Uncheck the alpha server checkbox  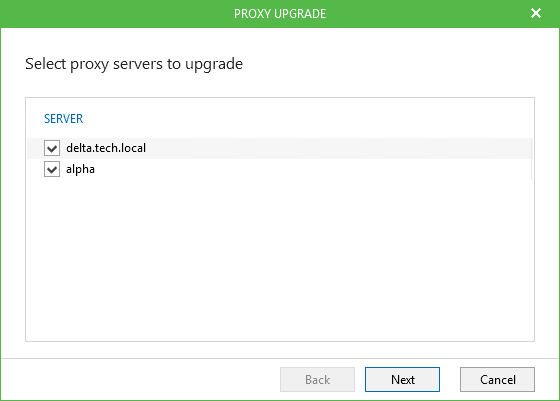coord(52,169)
